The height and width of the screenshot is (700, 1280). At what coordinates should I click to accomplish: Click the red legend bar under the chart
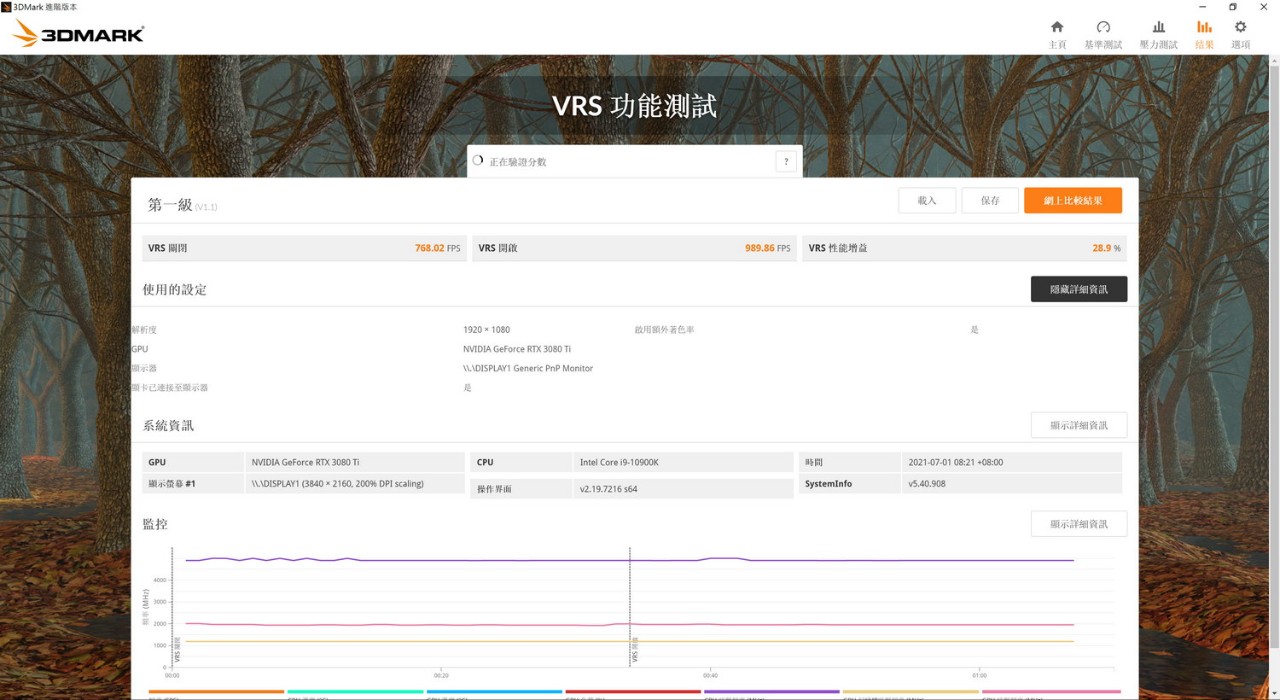[633, 691]
